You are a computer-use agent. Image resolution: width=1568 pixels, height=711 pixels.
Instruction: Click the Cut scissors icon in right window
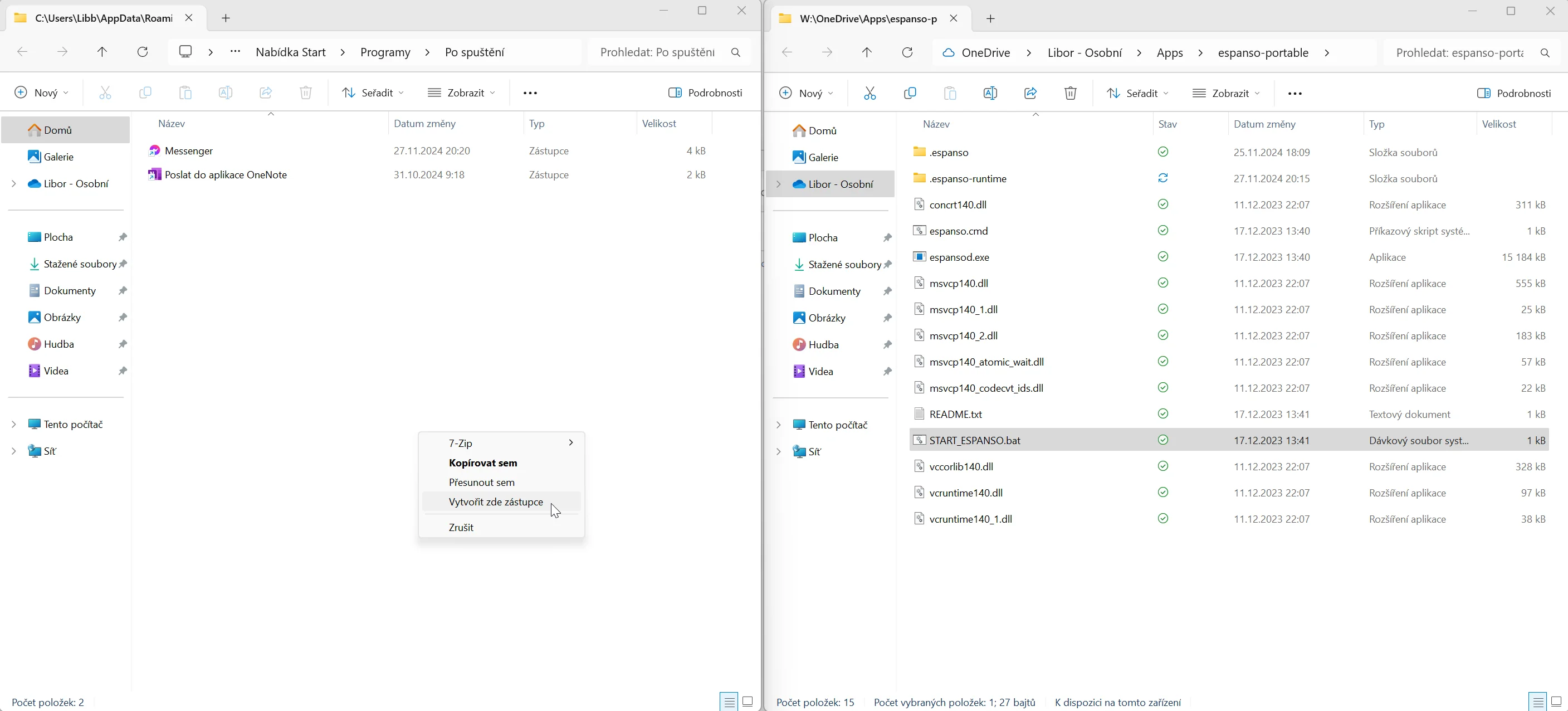869,93
